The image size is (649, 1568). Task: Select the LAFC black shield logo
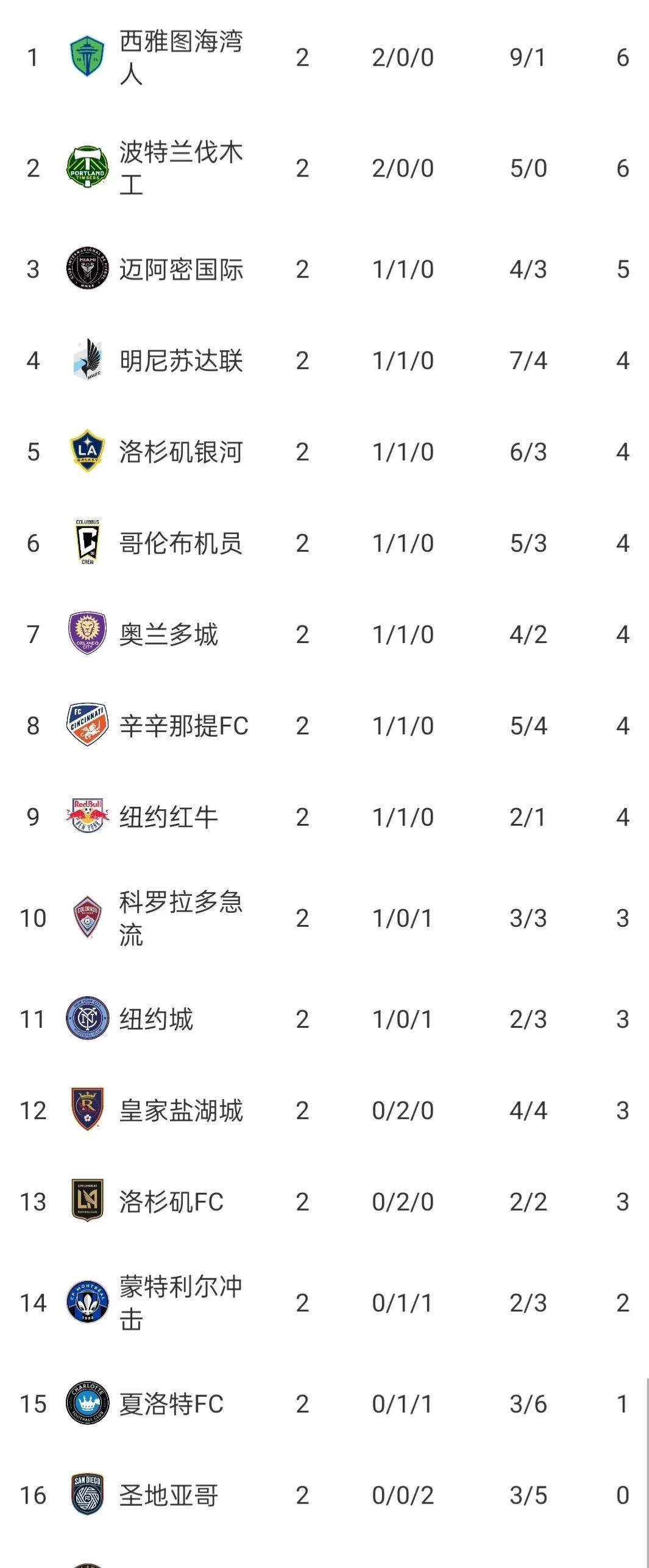[87, 1201]
